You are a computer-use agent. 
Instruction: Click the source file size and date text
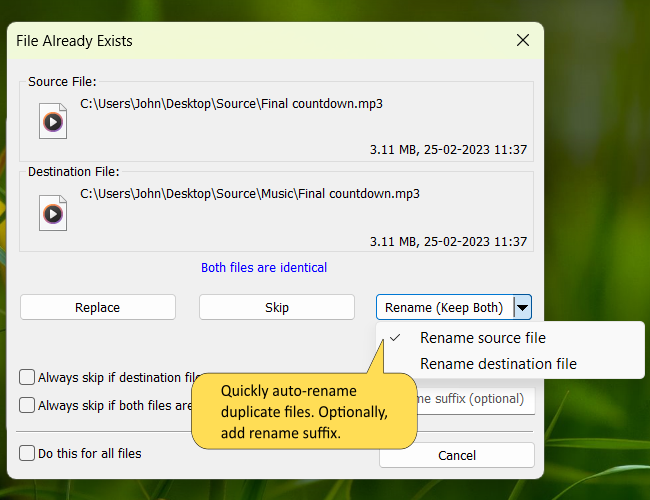pyautogui.click(x=447, y=150)
